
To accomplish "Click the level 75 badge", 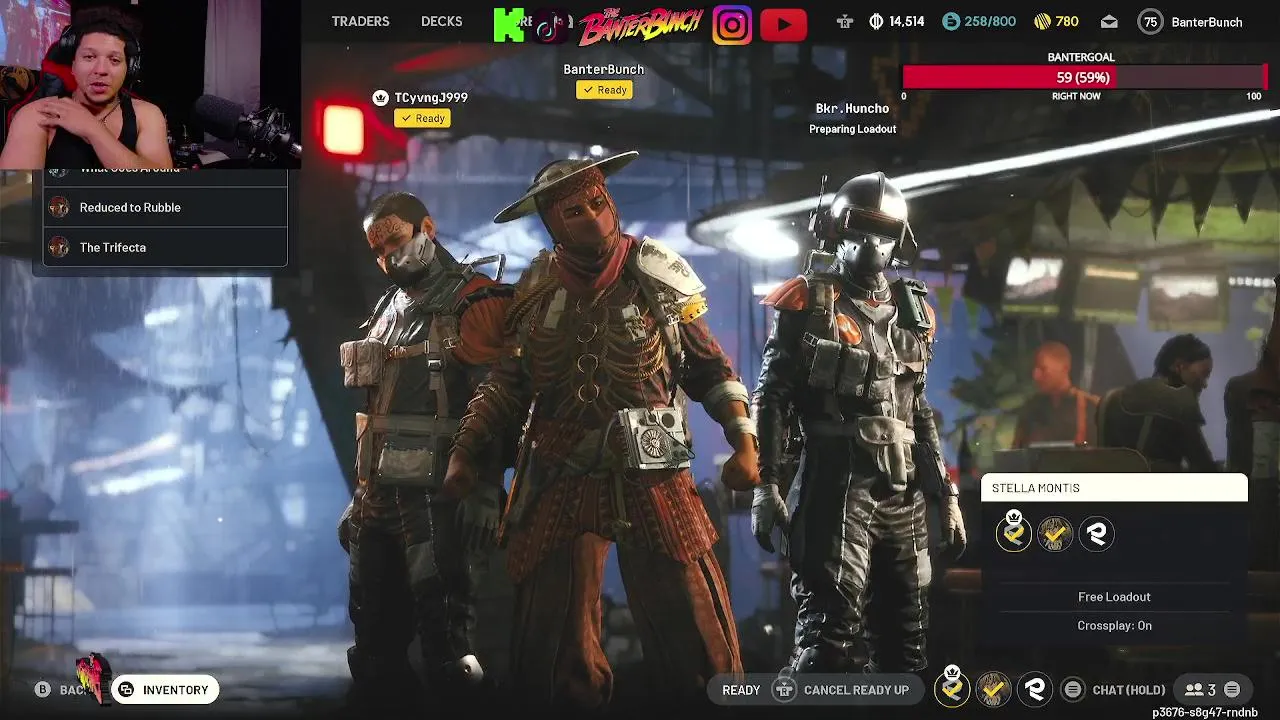I will [1151, 22].
